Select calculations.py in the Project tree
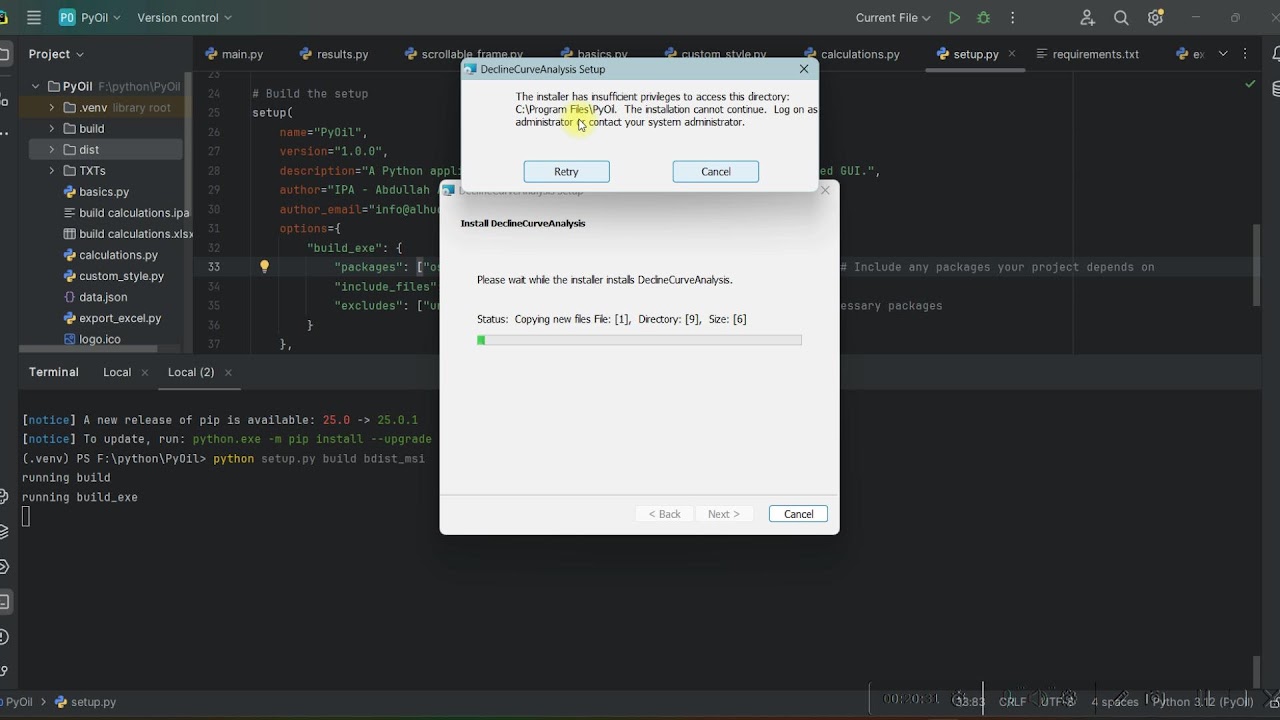The width and height of the screenshot is (1280, 720). (x=110, y=254)
